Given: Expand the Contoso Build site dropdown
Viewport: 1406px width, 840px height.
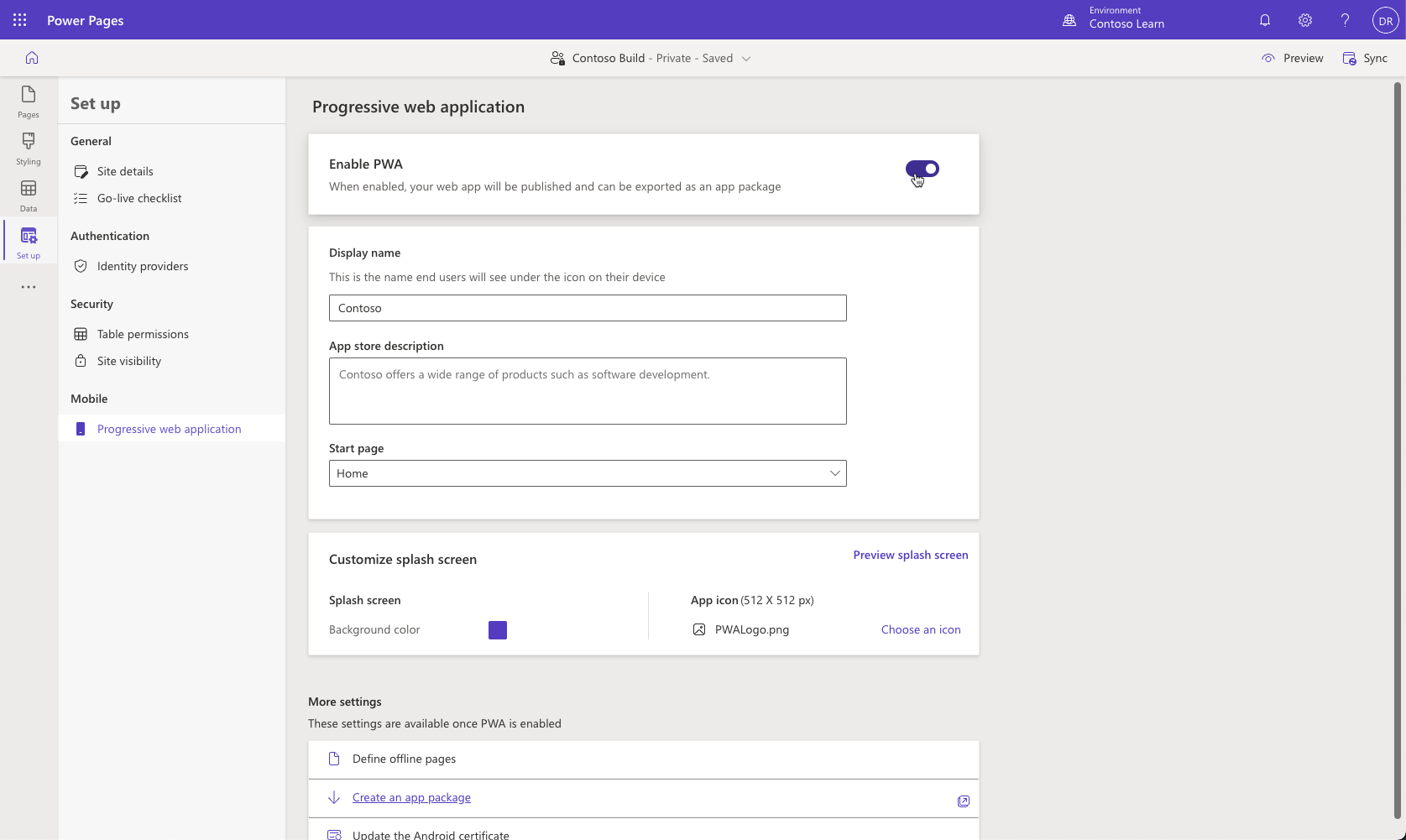Looking at the screenshot, I should [x=745, y=58].
